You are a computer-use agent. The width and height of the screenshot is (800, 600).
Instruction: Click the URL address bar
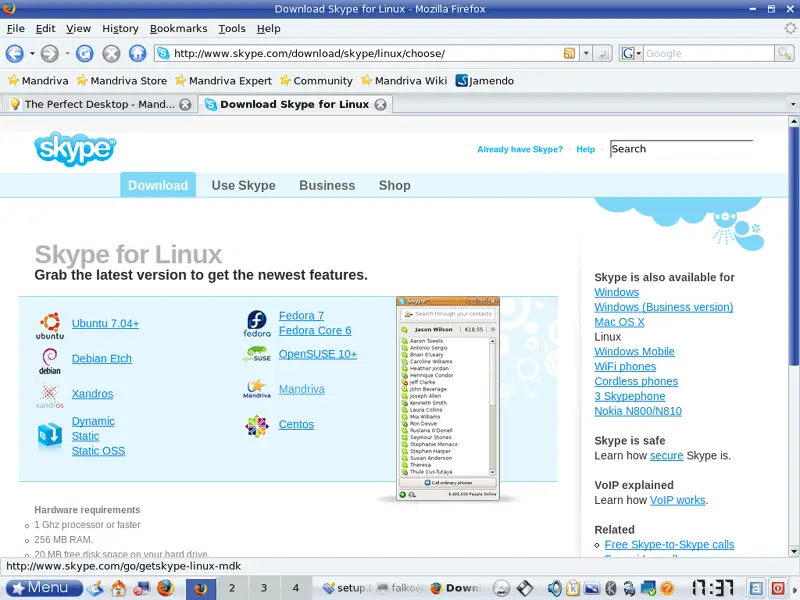[365, 53]
